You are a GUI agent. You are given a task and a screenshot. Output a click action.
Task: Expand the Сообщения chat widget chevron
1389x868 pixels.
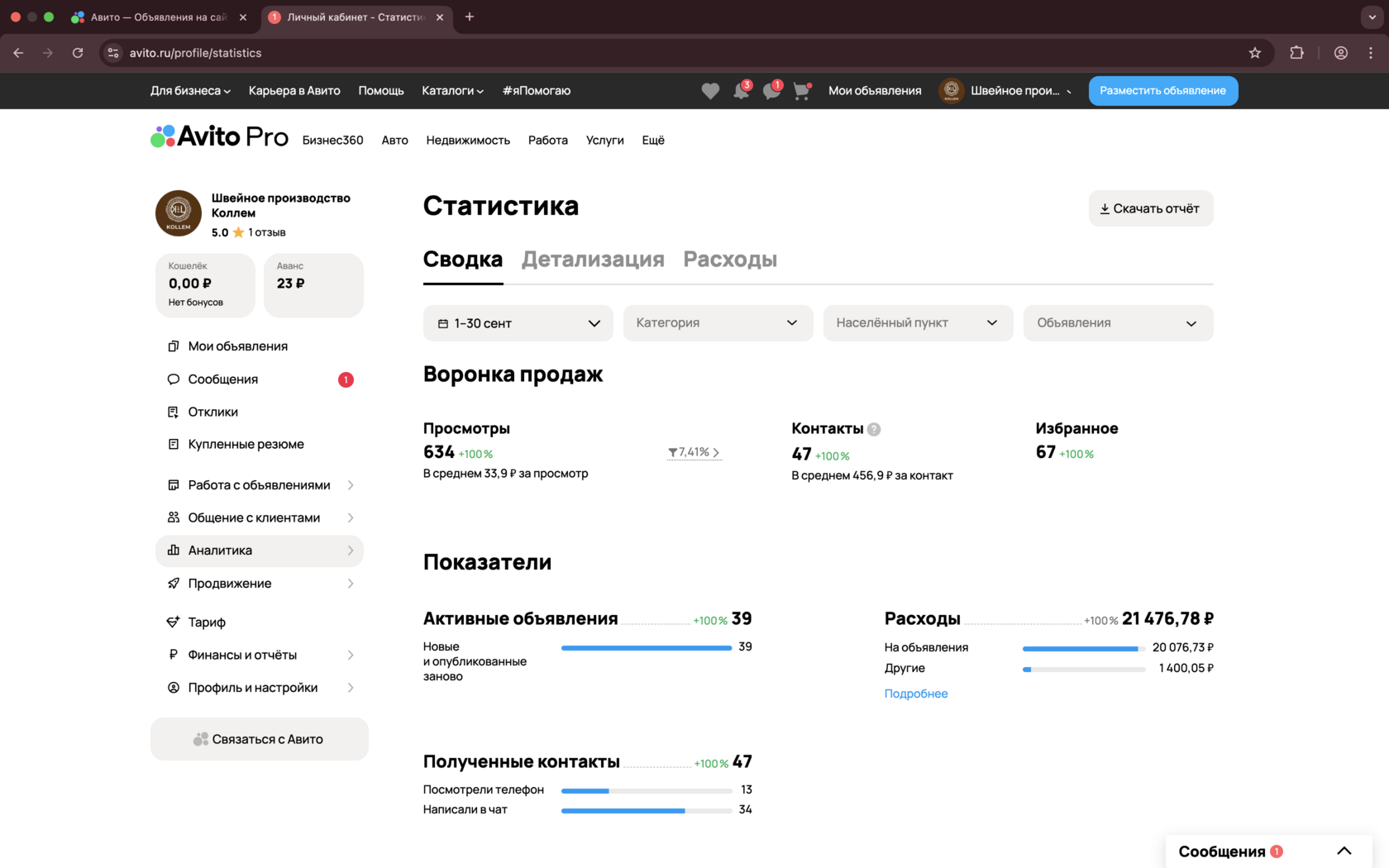(x=1344, y=851)
